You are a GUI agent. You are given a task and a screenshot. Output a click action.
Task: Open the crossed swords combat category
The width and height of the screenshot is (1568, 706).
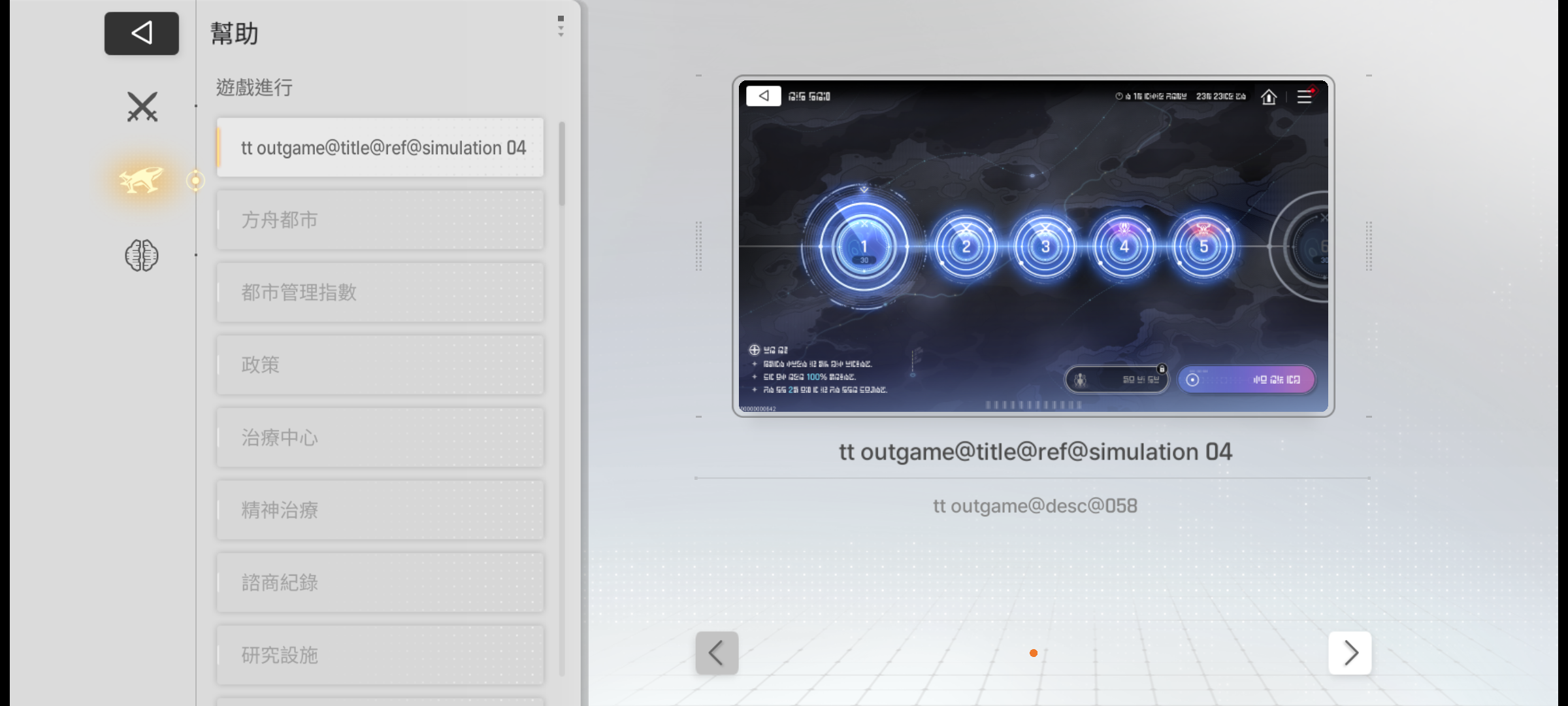tap(142, 107)
